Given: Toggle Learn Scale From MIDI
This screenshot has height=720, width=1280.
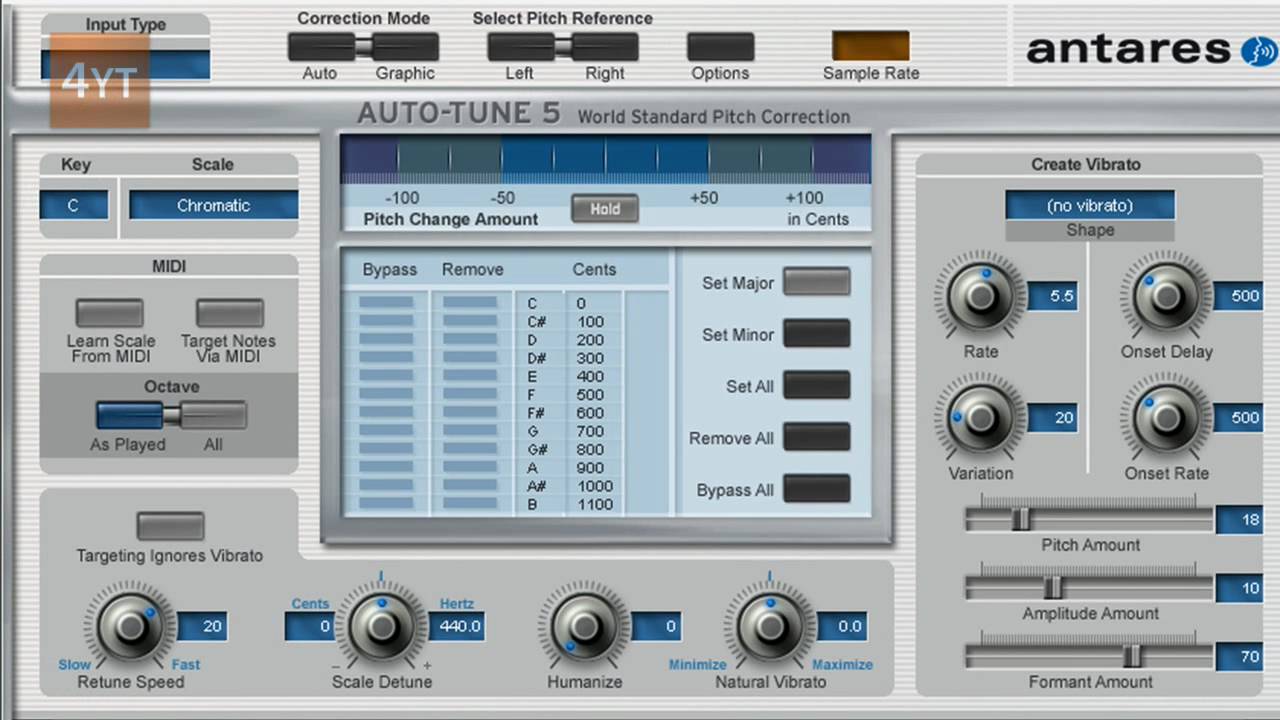Looking at the screenshot, I should coord(110,313).
